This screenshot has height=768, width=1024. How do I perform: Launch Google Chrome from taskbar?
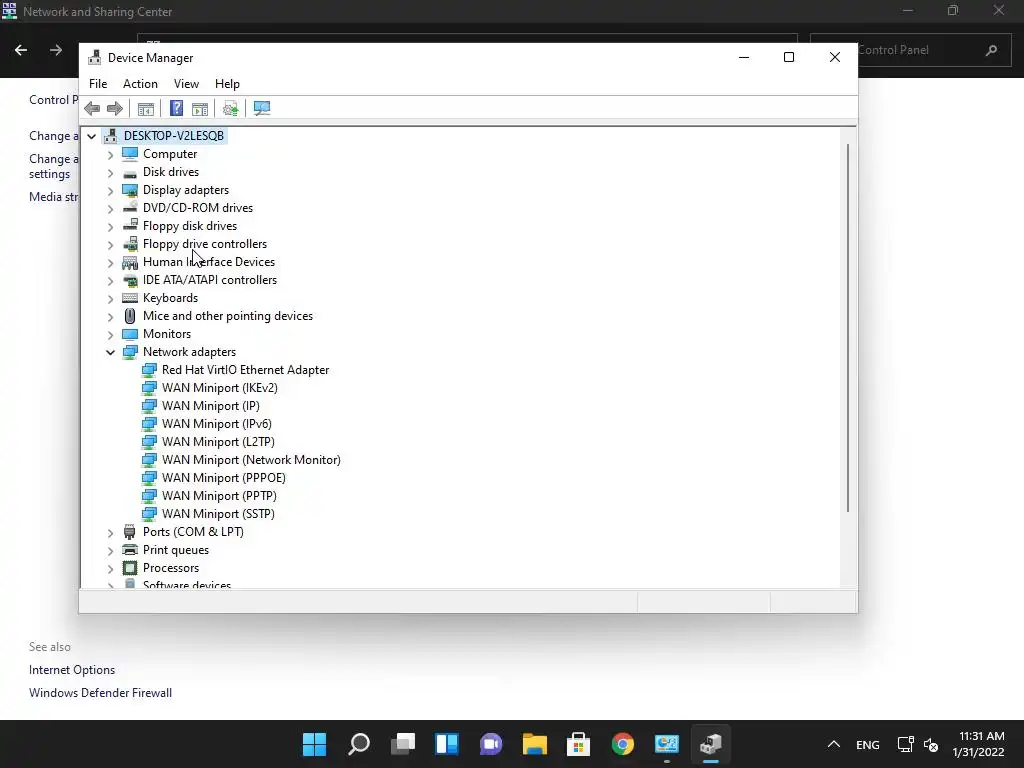[x=623, y=744]
